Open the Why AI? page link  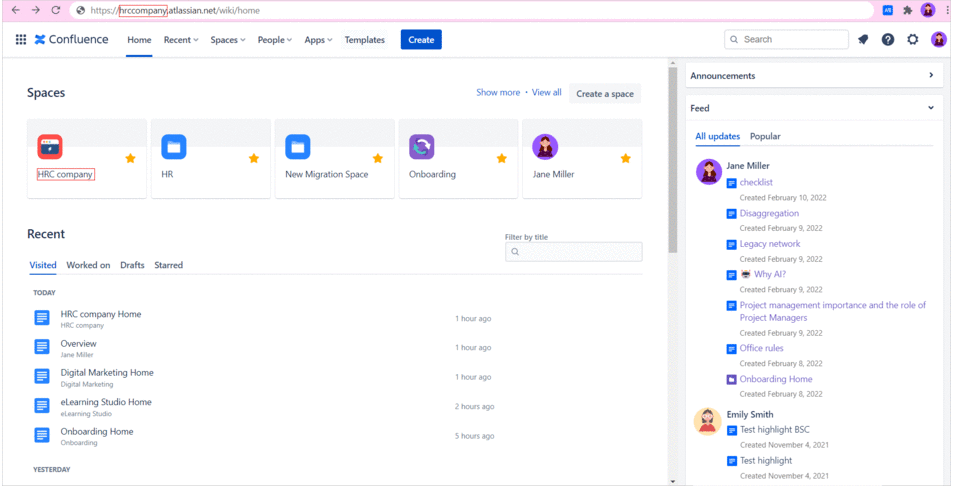[770, 274]
